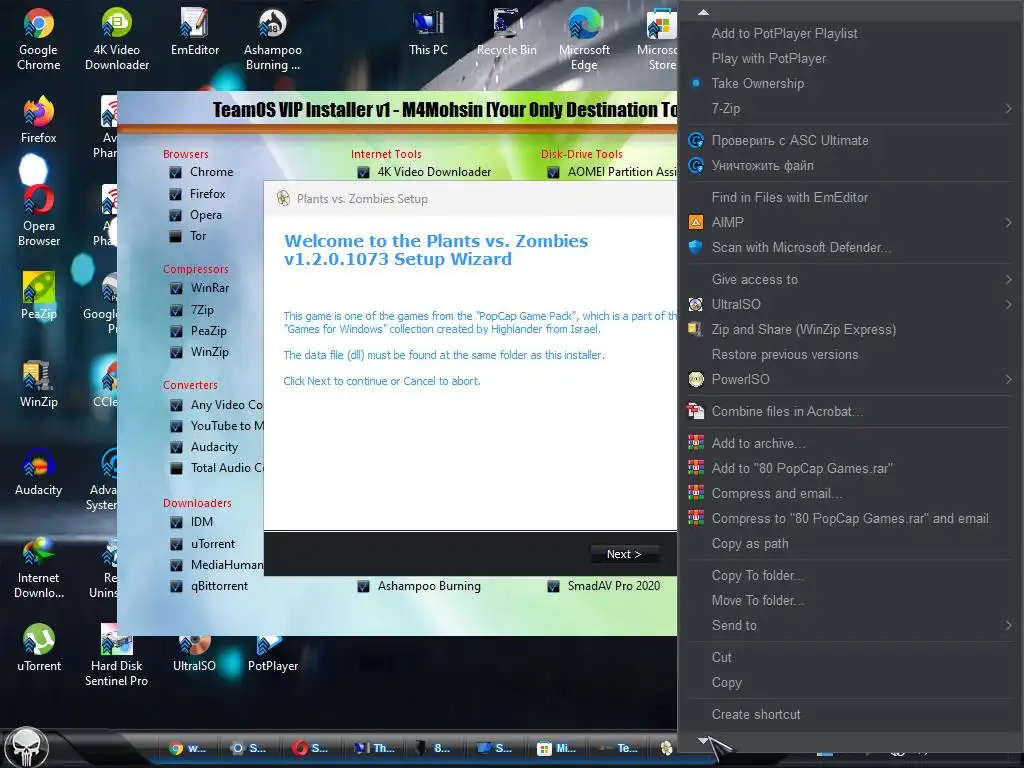Image resolution: width=1024 pixels, height=768 pixels.
Task: Toggle the Firefox checkbox
Action: [175, 194]
